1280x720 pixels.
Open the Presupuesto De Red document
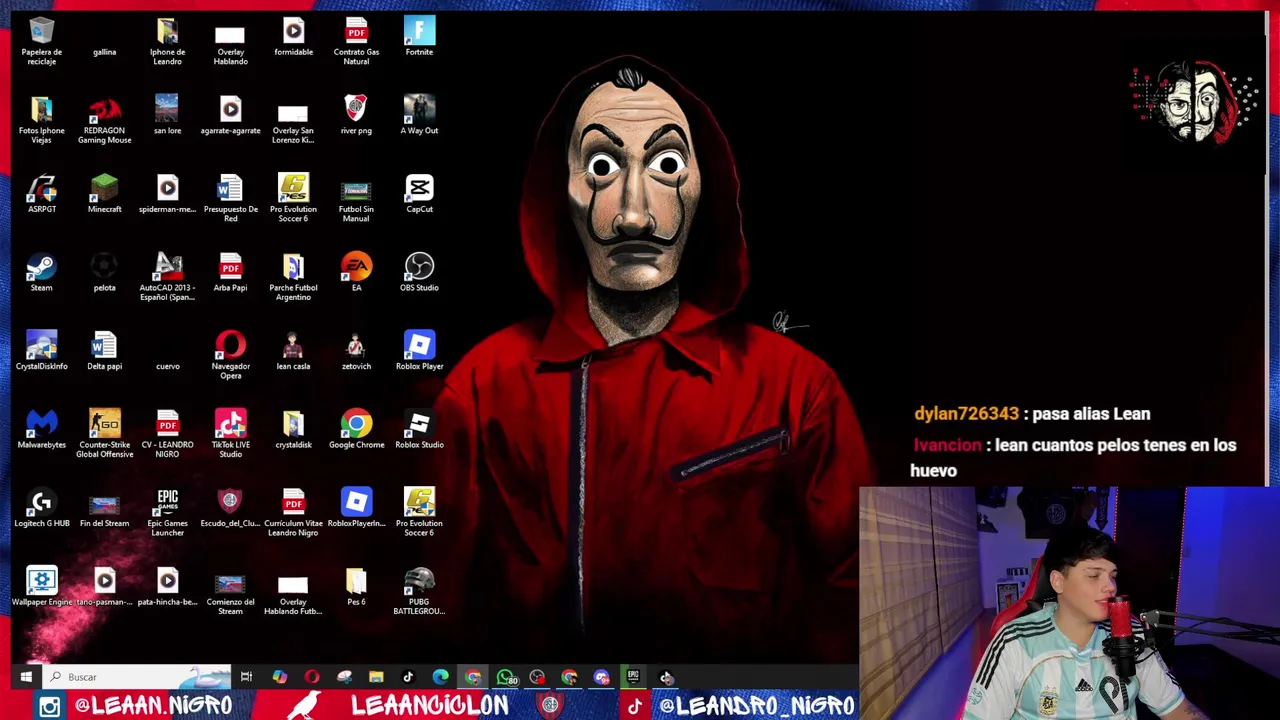(230, 198)
